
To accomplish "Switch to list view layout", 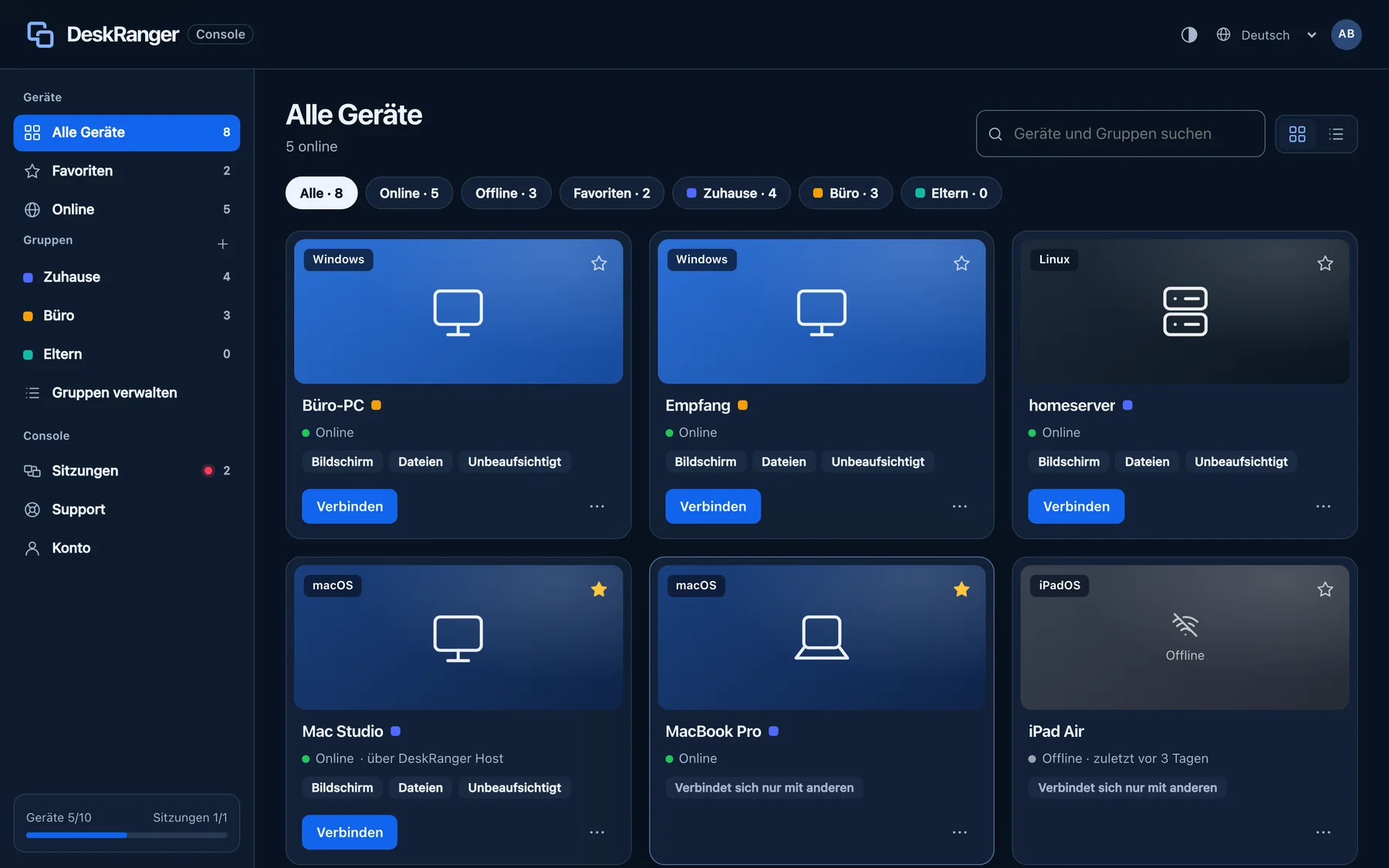I will (1336, 133).
